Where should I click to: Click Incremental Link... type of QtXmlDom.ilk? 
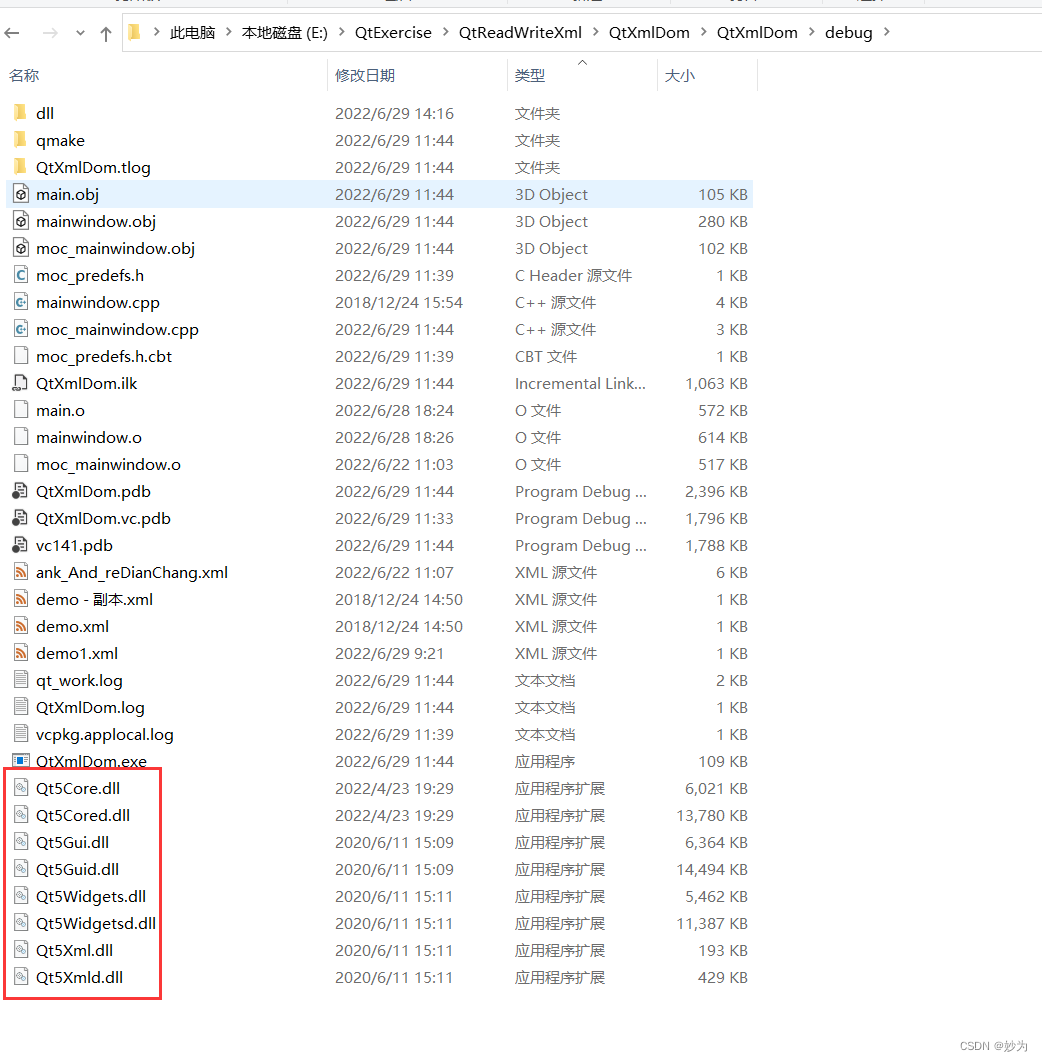(x=580, y=384)
